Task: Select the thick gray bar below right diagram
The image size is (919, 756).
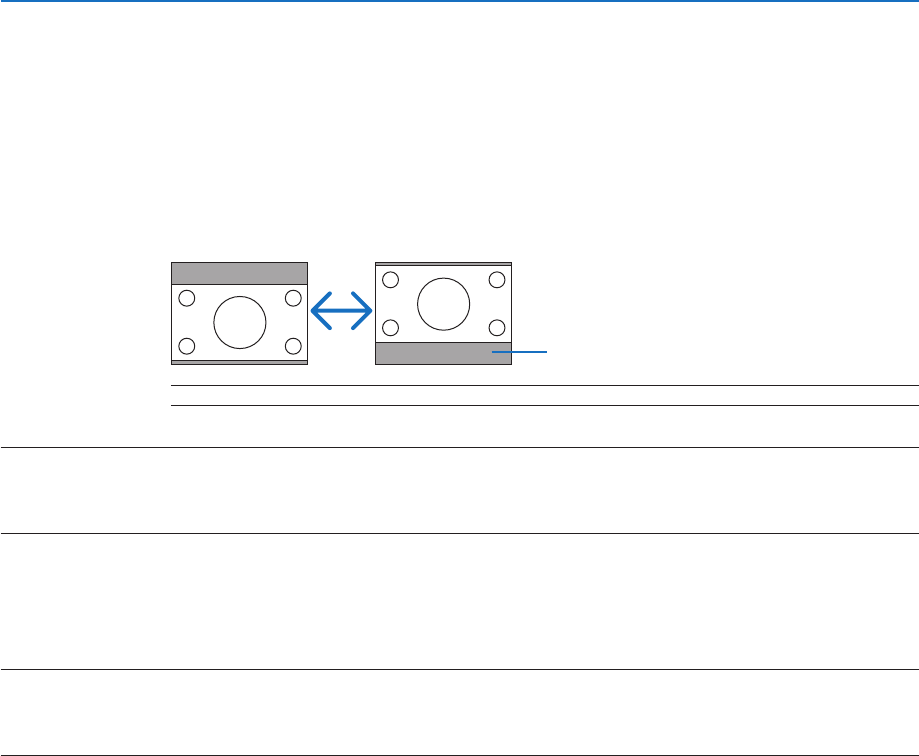Action: 443,353
